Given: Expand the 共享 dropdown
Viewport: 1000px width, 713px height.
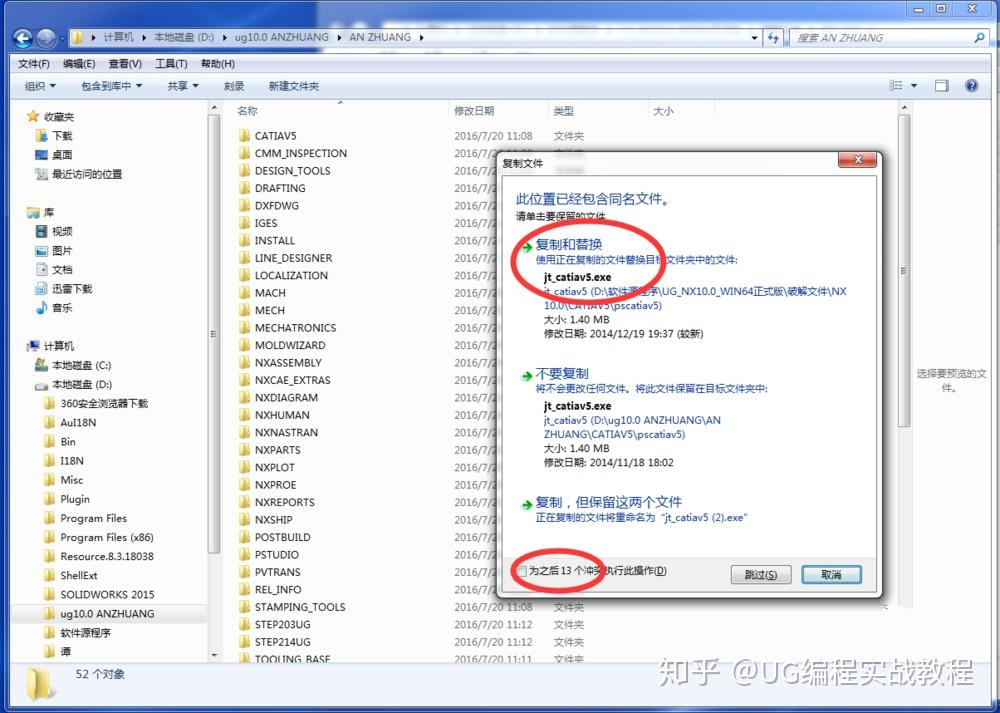Looking at the screenshot, I should [x=177, y=86].
